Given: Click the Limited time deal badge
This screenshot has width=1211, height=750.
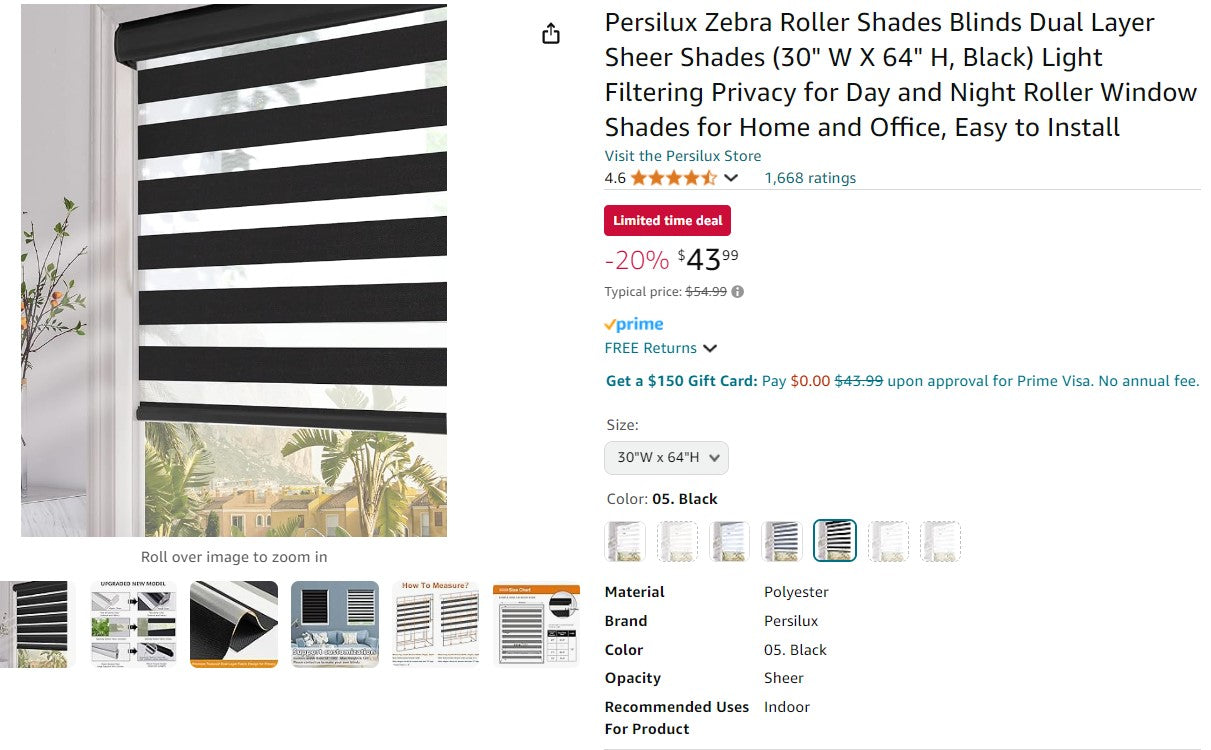Looking at the screenshot, I should [x=667, y=220].
